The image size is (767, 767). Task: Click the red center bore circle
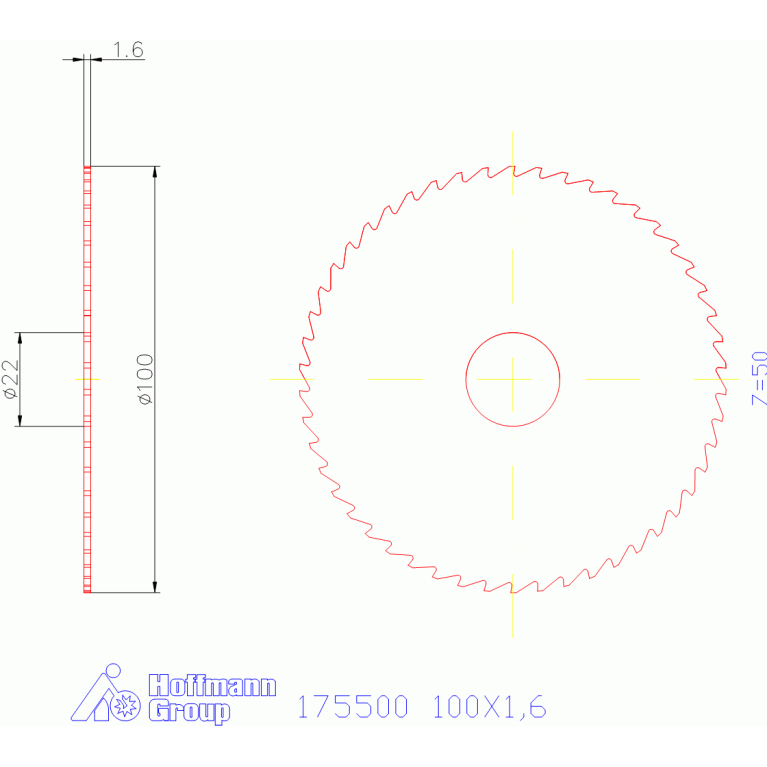pyautogui.click(x=513, y=379)
